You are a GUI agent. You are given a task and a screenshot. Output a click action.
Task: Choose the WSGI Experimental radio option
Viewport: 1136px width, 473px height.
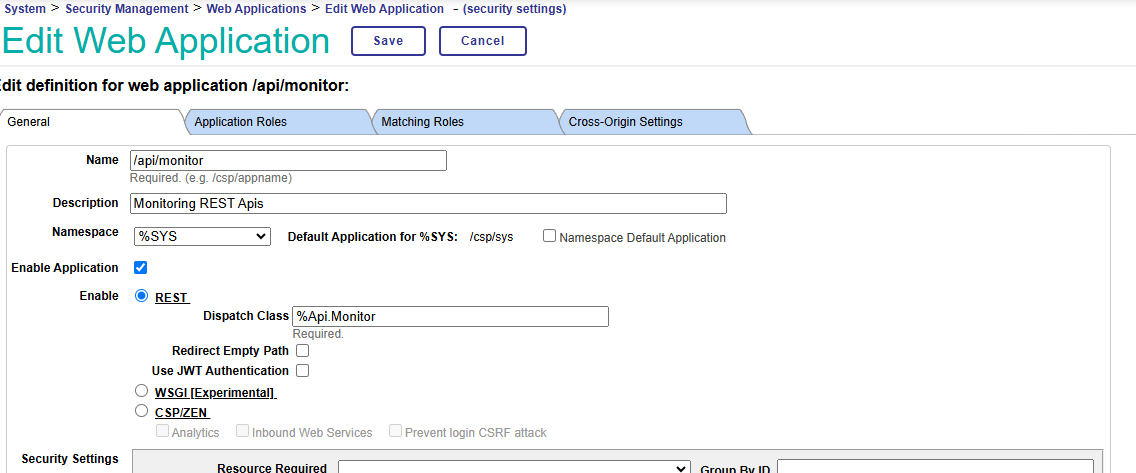pos(141,392)
